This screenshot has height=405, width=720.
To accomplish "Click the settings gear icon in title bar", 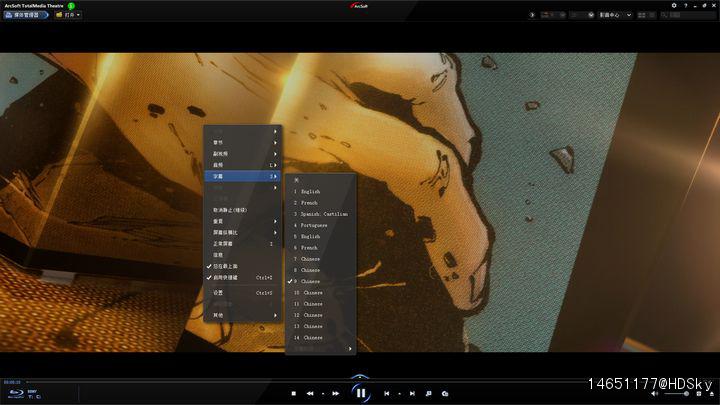I will tap(674, 5).
